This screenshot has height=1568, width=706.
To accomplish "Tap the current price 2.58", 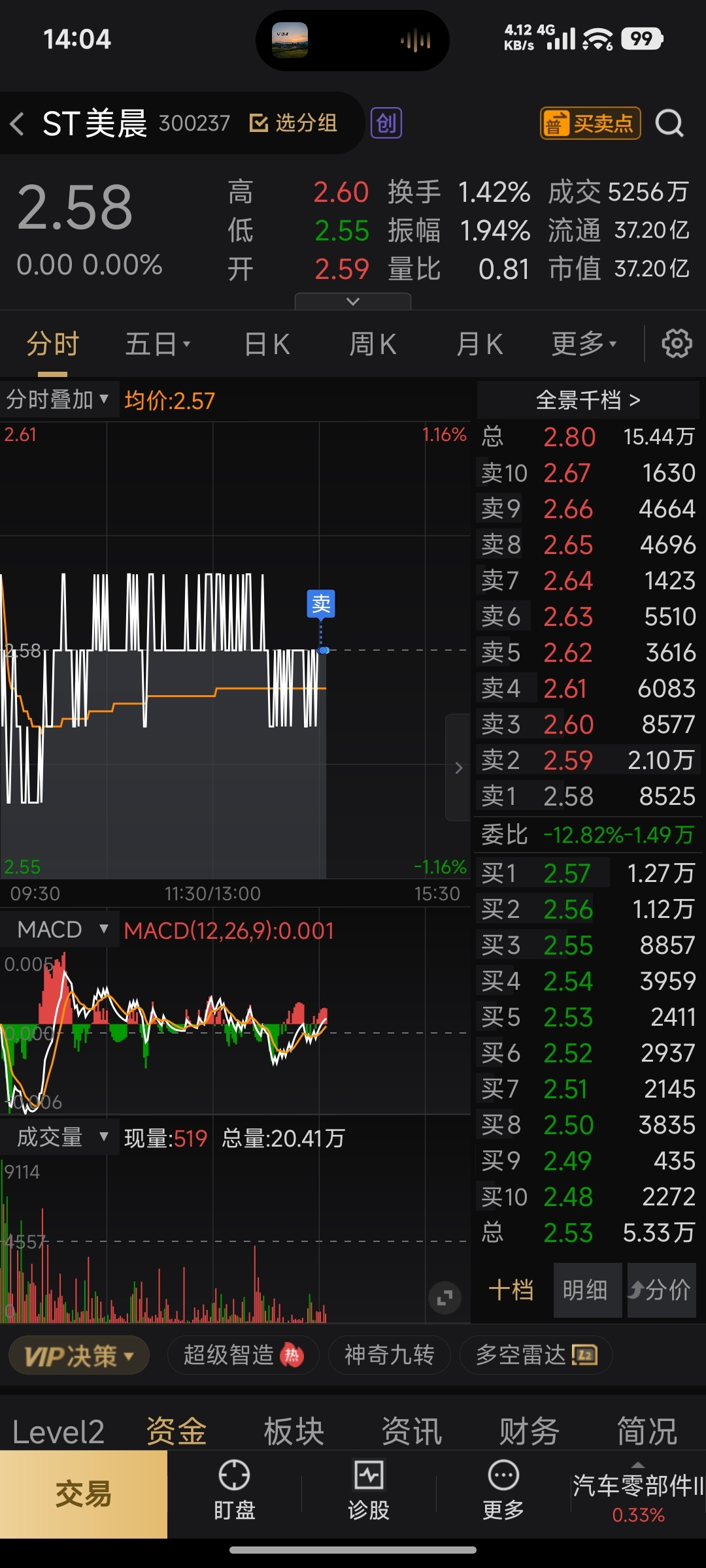I will coord(75,207).
